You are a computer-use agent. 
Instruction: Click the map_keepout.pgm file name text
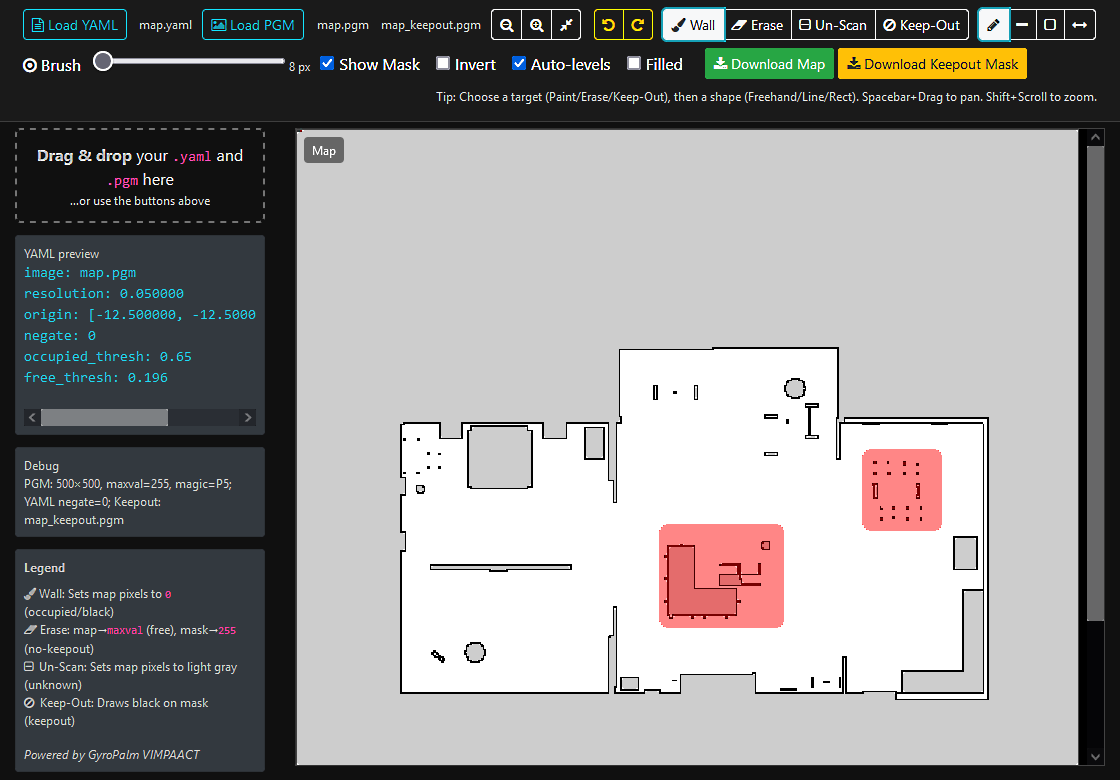(x=431, y=25)
